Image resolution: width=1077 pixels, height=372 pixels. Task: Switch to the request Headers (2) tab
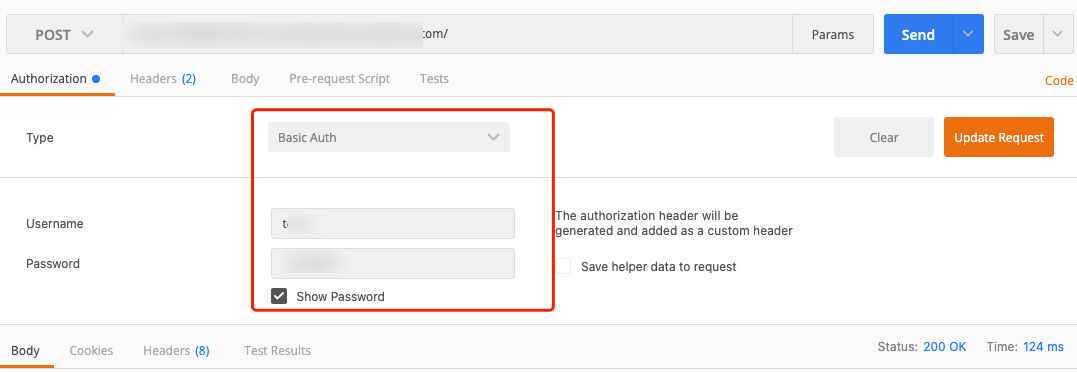[x=163, y=79]
